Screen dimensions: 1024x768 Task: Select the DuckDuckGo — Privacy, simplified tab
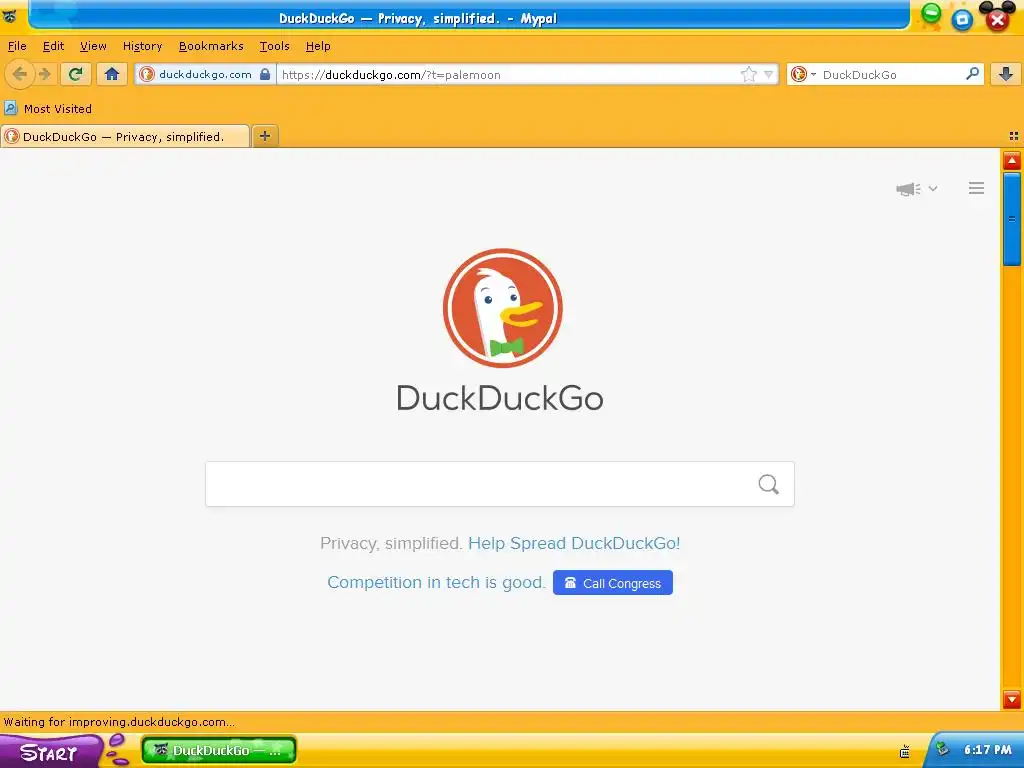pos(125,136)
